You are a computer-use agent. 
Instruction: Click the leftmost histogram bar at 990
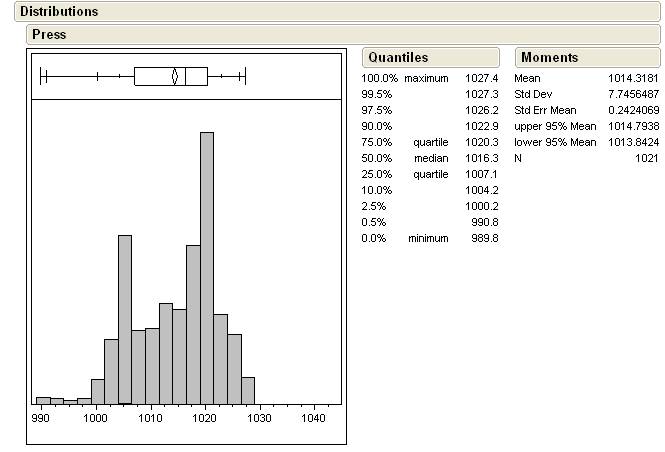click(x=43, y=399)
